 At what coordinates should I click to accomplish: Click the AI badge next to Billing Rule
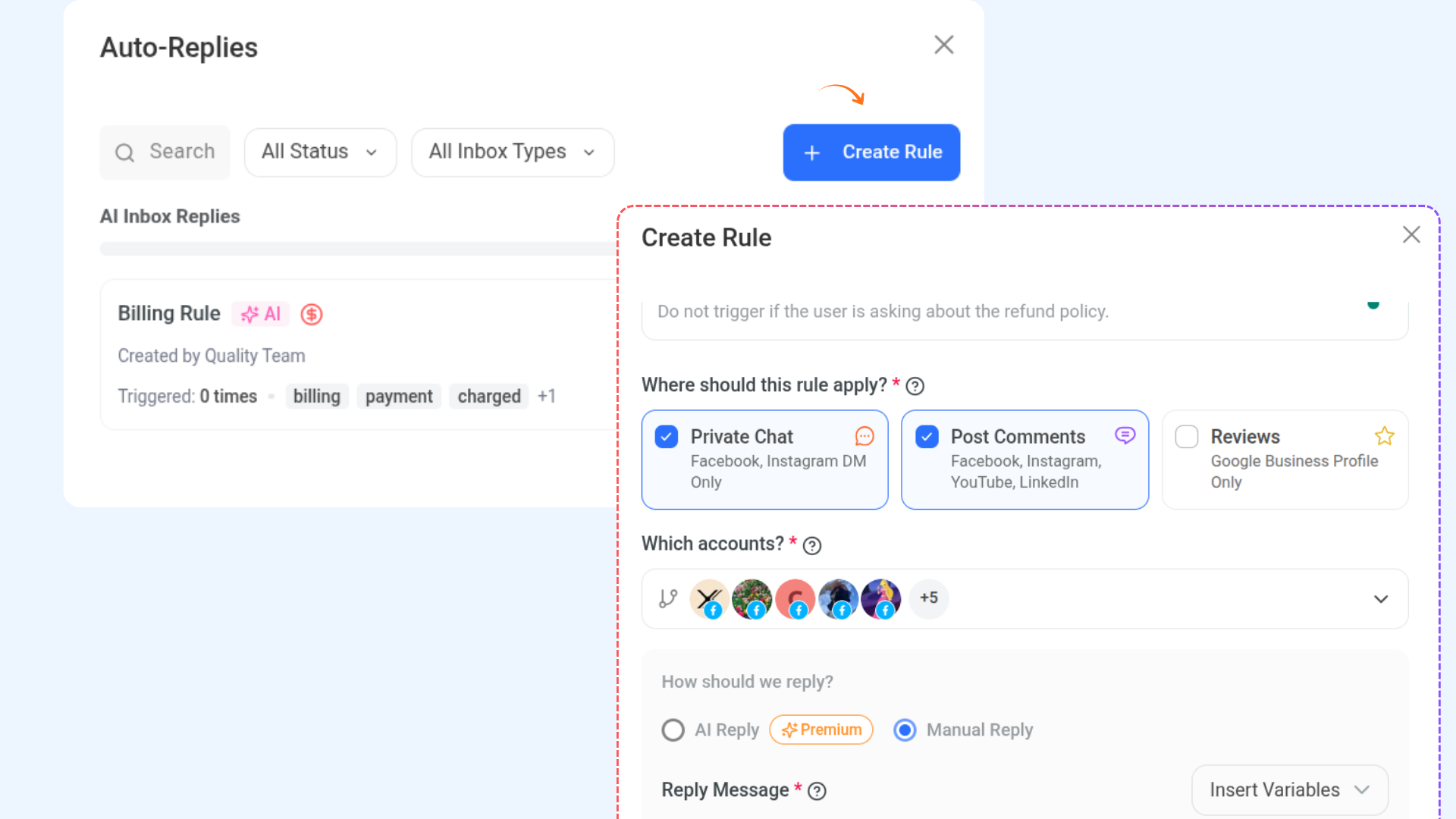click(260, 314)
